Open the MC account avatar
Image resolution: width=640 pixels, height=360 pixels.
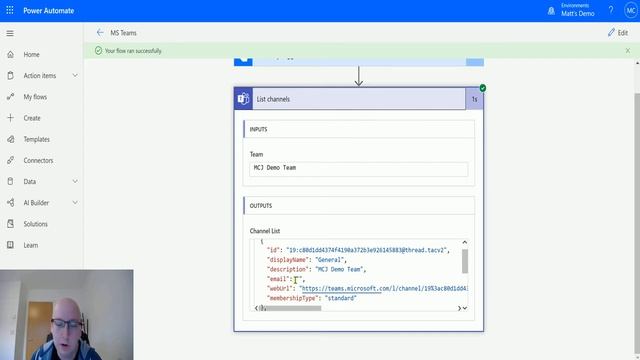(x=631, y=11)
